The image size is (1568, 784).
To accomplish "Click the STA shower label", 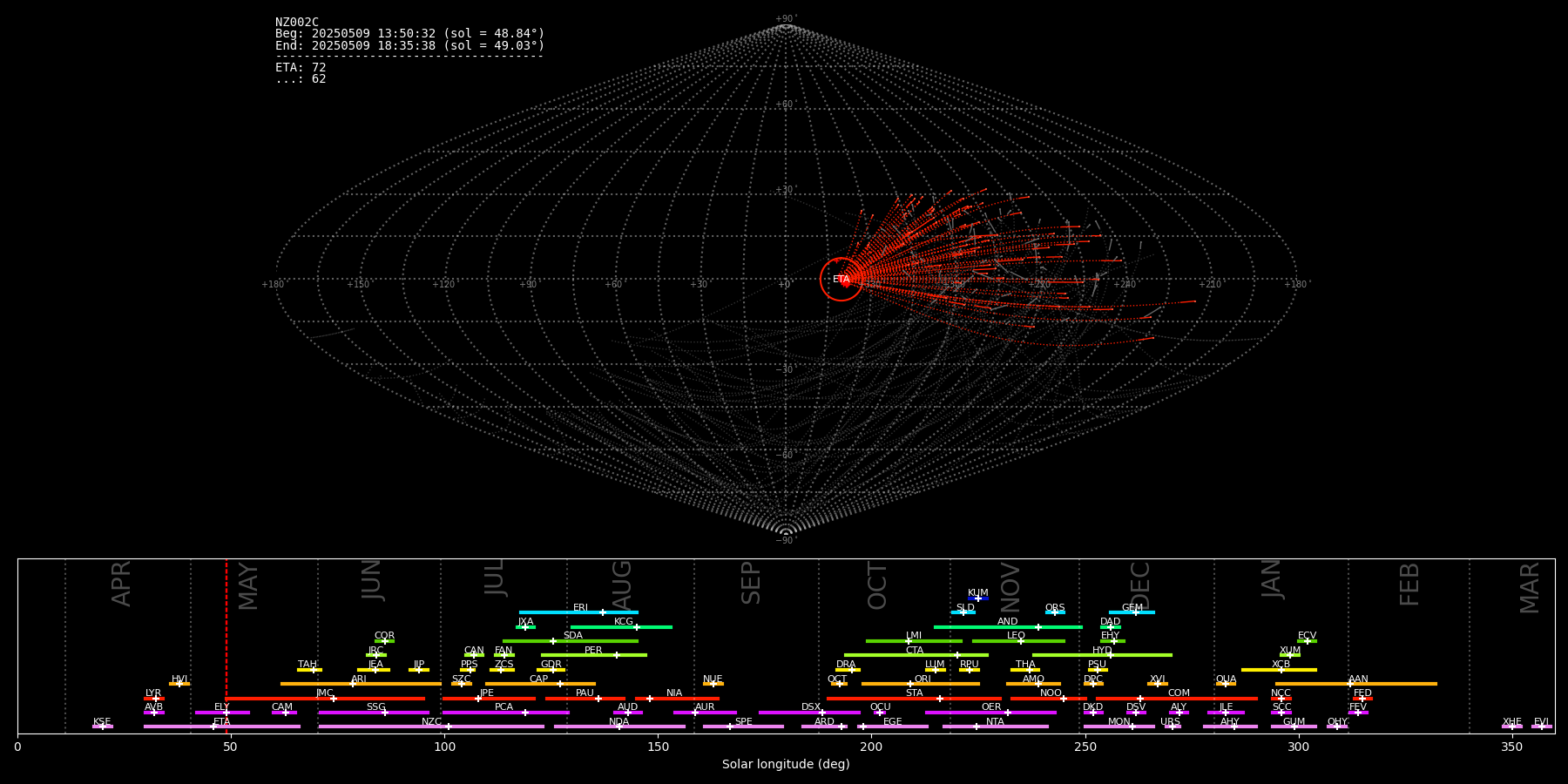I will (914, 693).
